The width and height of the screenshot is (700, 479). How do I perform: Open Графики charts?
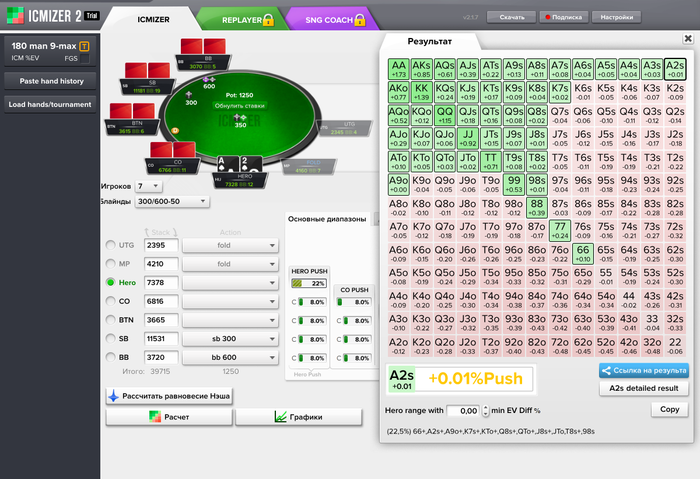pos(299,417)
